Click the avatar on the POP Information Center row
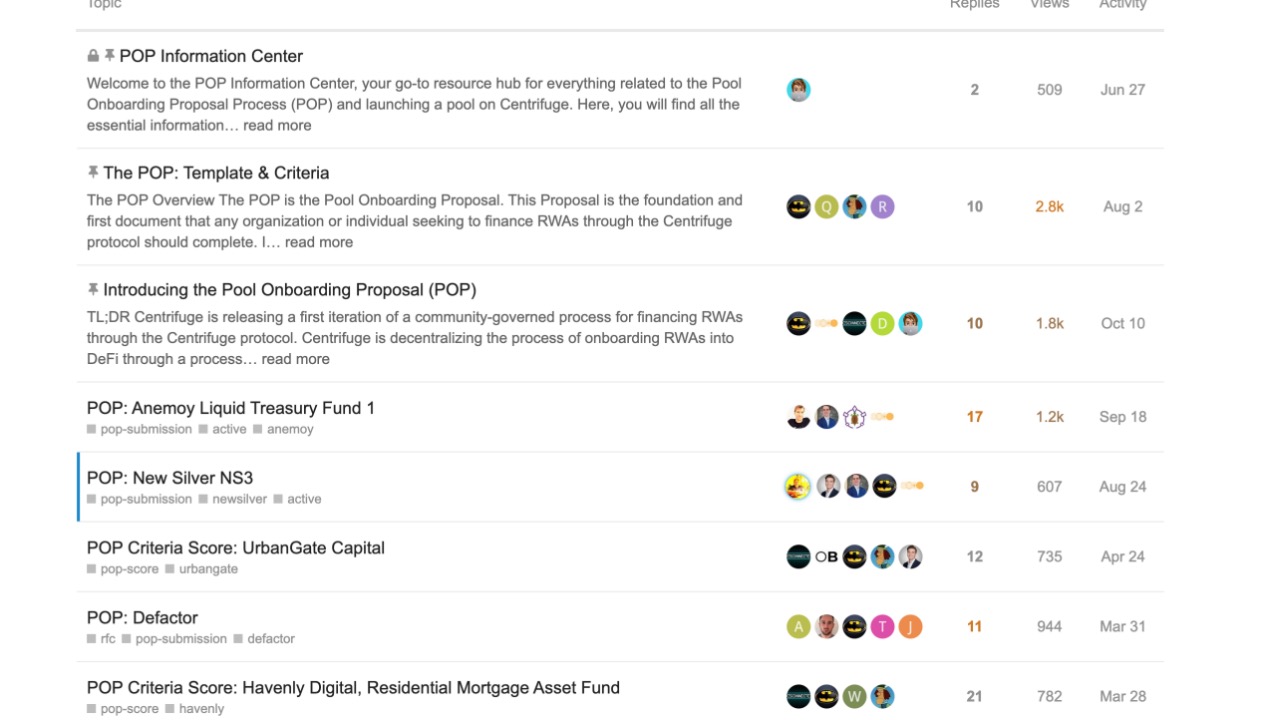This screenshot has width=1265, height=720. tap(798, 90)
